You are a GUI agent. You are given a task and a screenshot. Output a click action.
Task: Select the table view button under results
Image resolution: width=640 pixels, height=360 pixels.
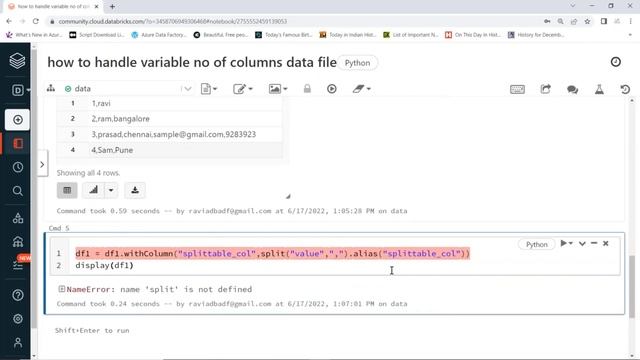click(x=67, y=190)
